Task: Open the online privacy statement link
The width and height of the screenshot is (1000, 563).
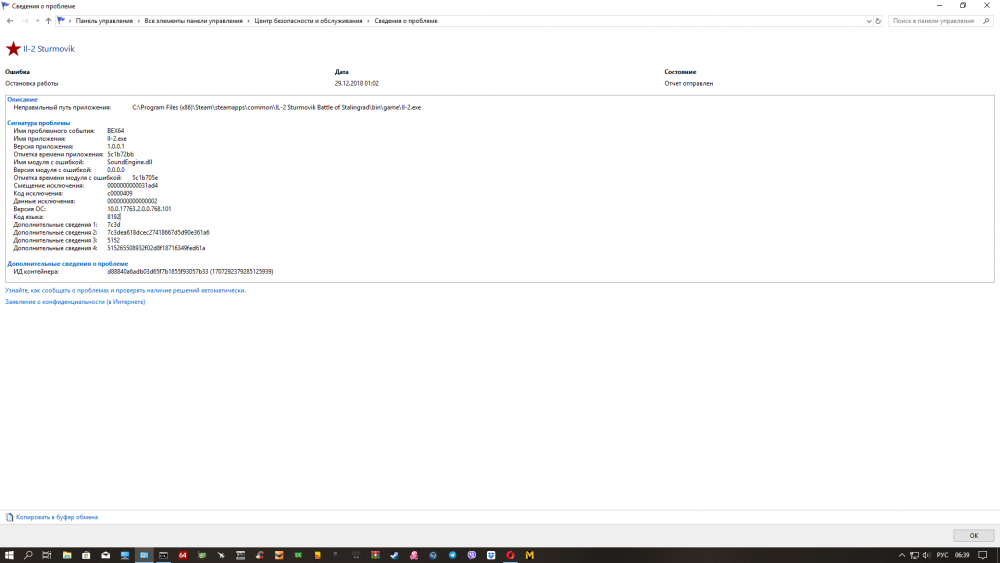Action: click(x=75, y=302)
